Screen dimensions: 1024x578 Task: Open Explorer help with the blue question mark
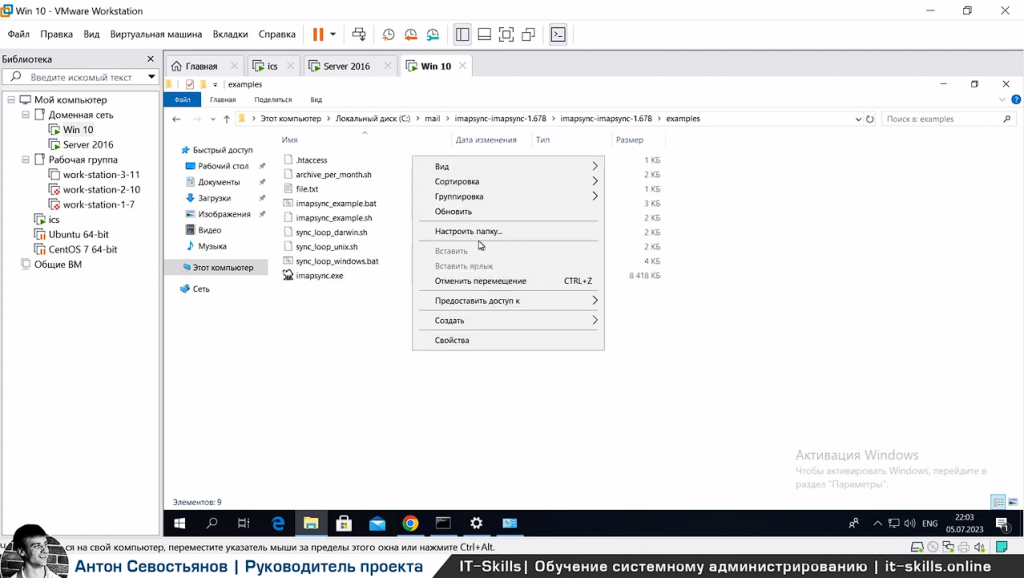pyautogui.click(x=1016, y=100)
